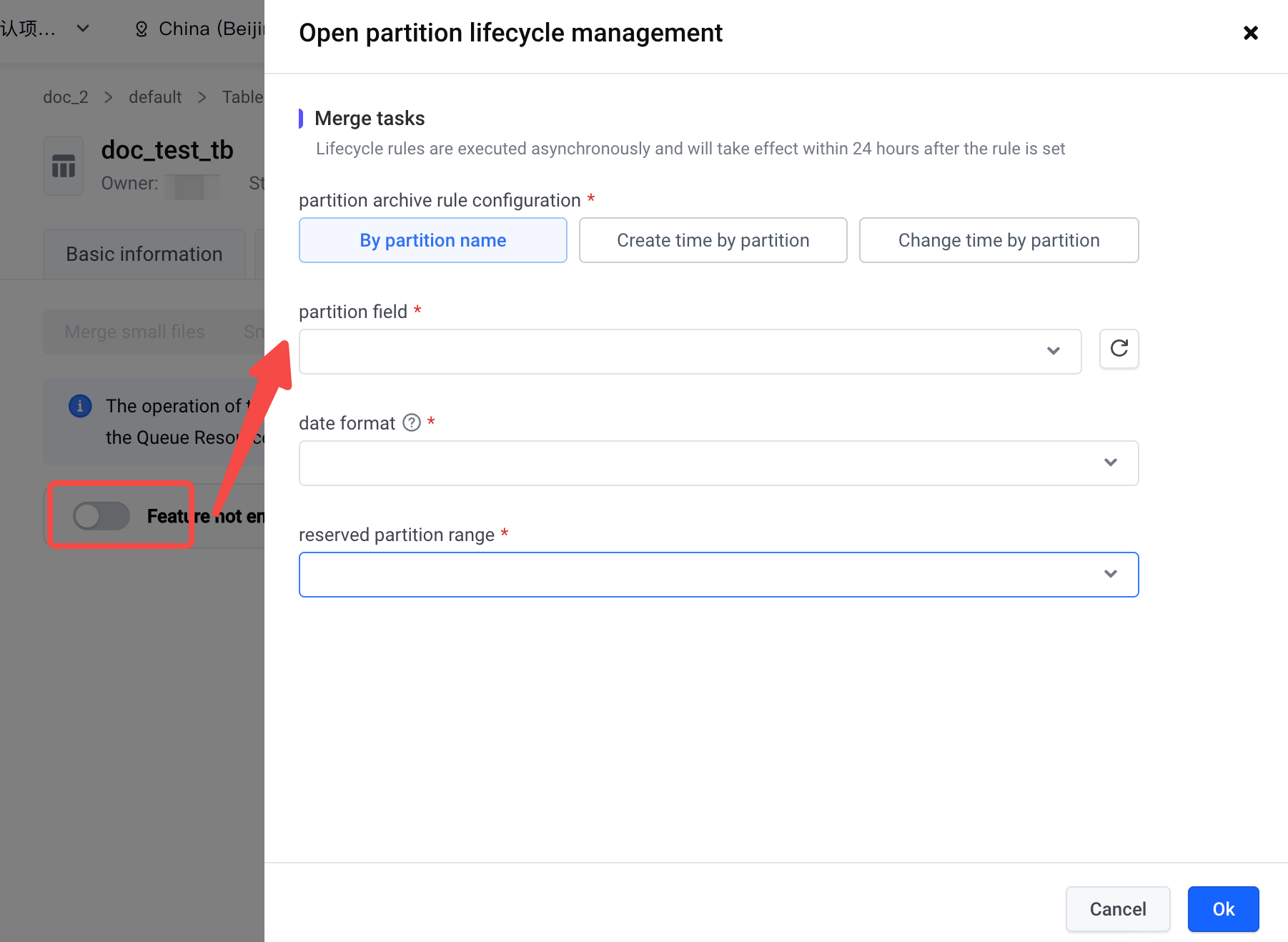The width and height of the screenshot is (1288, 942).
Task: Open the partition field dropdown
Action: 690,351
